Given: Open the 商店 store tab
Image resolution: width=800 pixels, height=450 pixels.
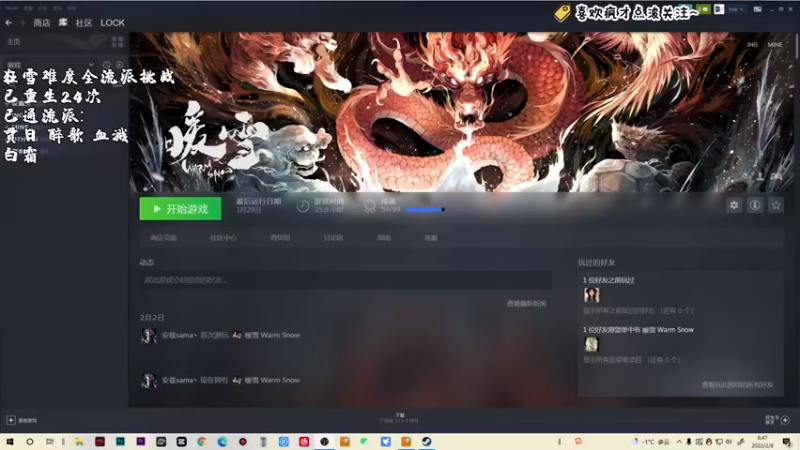Looking at the screenshot, I should [41, 22].
